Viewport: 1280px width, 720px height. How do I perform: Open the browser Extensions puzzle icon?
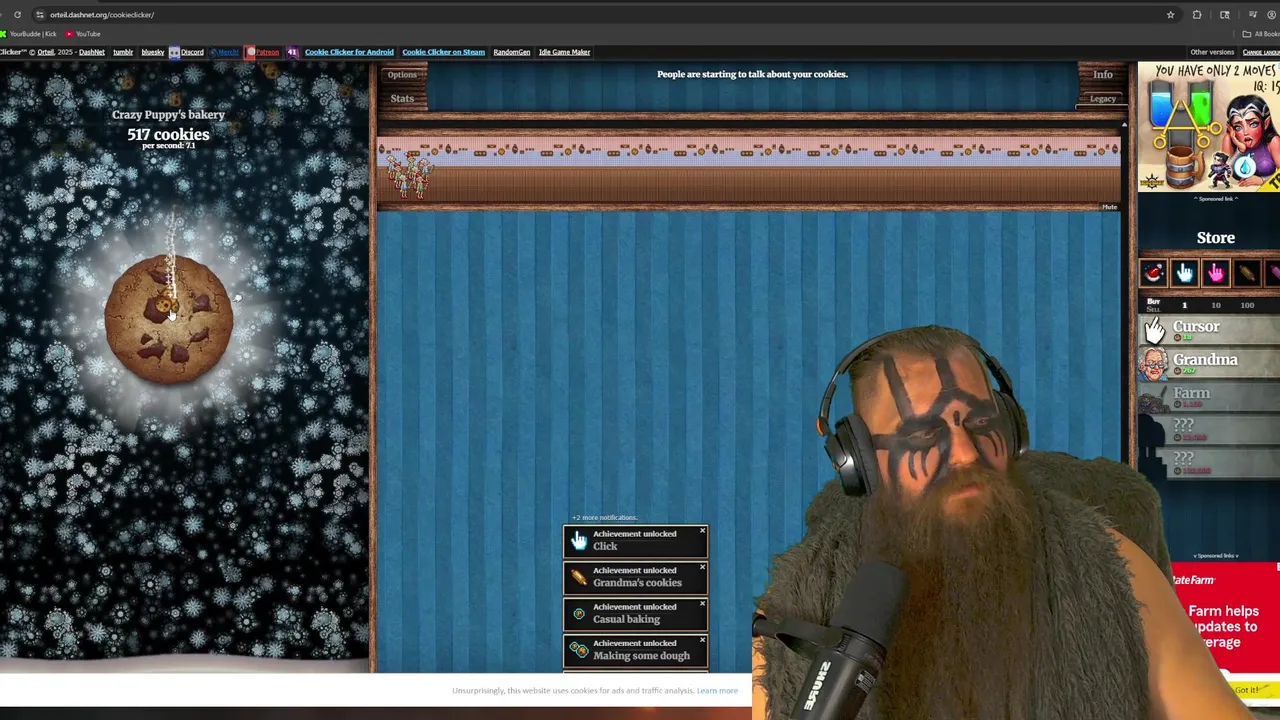point(1197,15)
